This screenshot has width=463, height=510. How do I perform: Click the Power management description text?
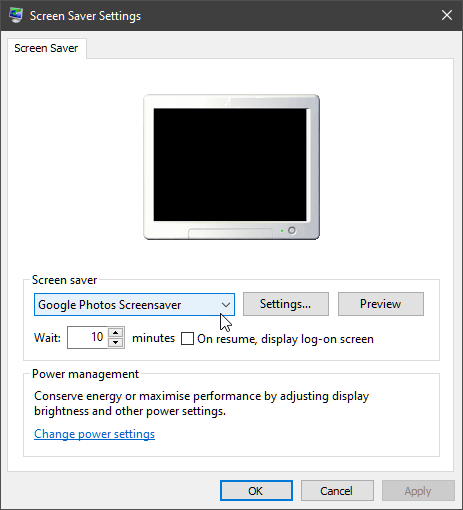pyautogui.click(x=201, y=403)
